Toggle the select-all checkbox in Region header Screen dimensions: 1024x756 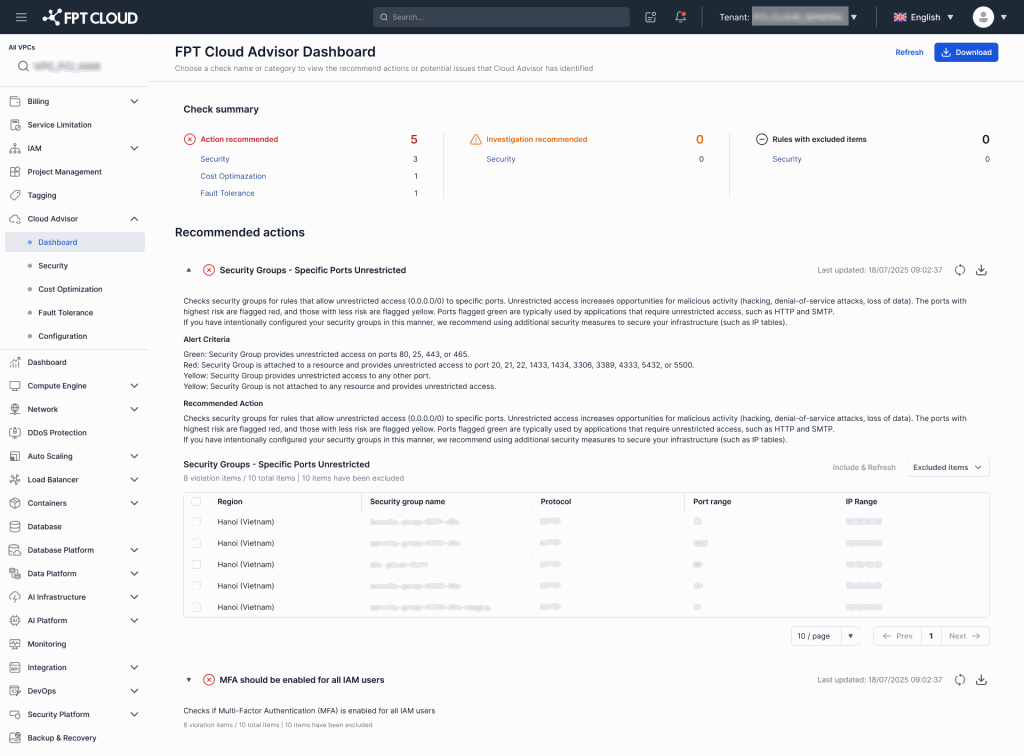click(196, 501)
